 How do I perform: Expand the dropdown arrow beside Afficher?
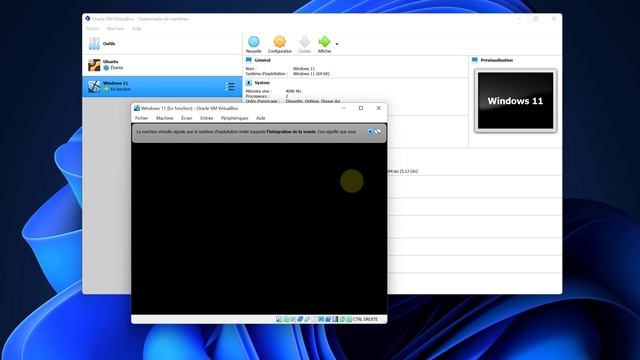[x=337, y=44]
